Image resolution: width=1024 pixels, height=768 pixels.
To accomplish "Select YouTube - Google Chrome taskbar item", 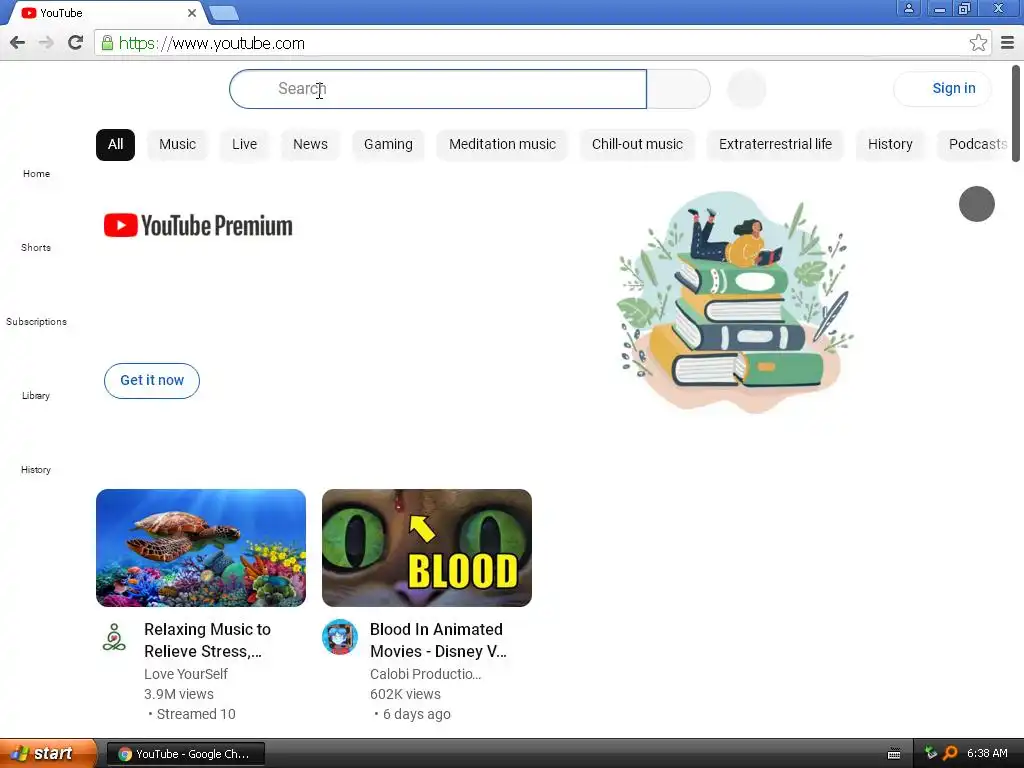I will tap(185, 754).
